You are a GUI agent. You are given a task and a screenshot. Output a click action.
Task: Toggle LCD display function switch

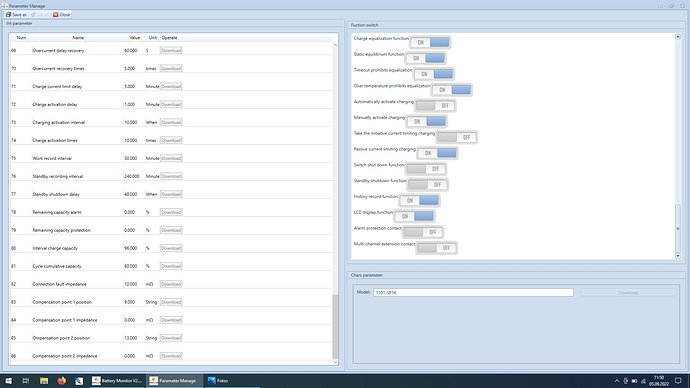415,216
